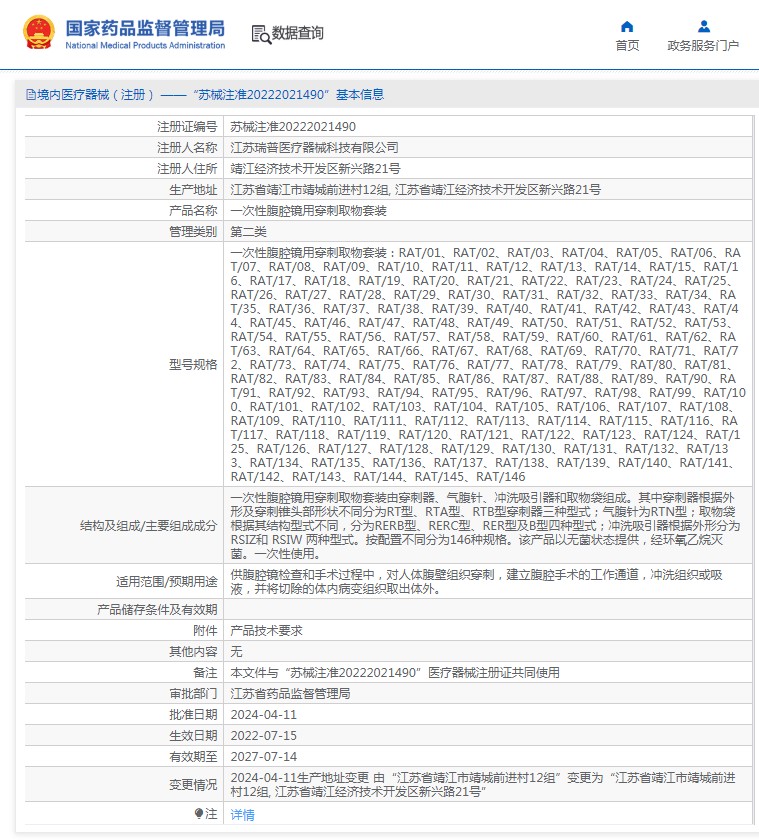Click the page heading 境内医疗器械（注册）基本信息
The image size is (759, 840).
210,95
